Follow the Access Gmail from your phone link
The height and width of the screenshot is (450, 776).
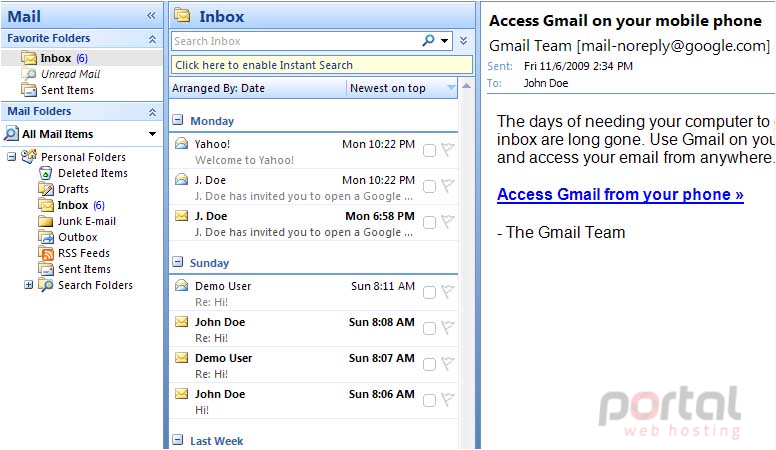620,195
